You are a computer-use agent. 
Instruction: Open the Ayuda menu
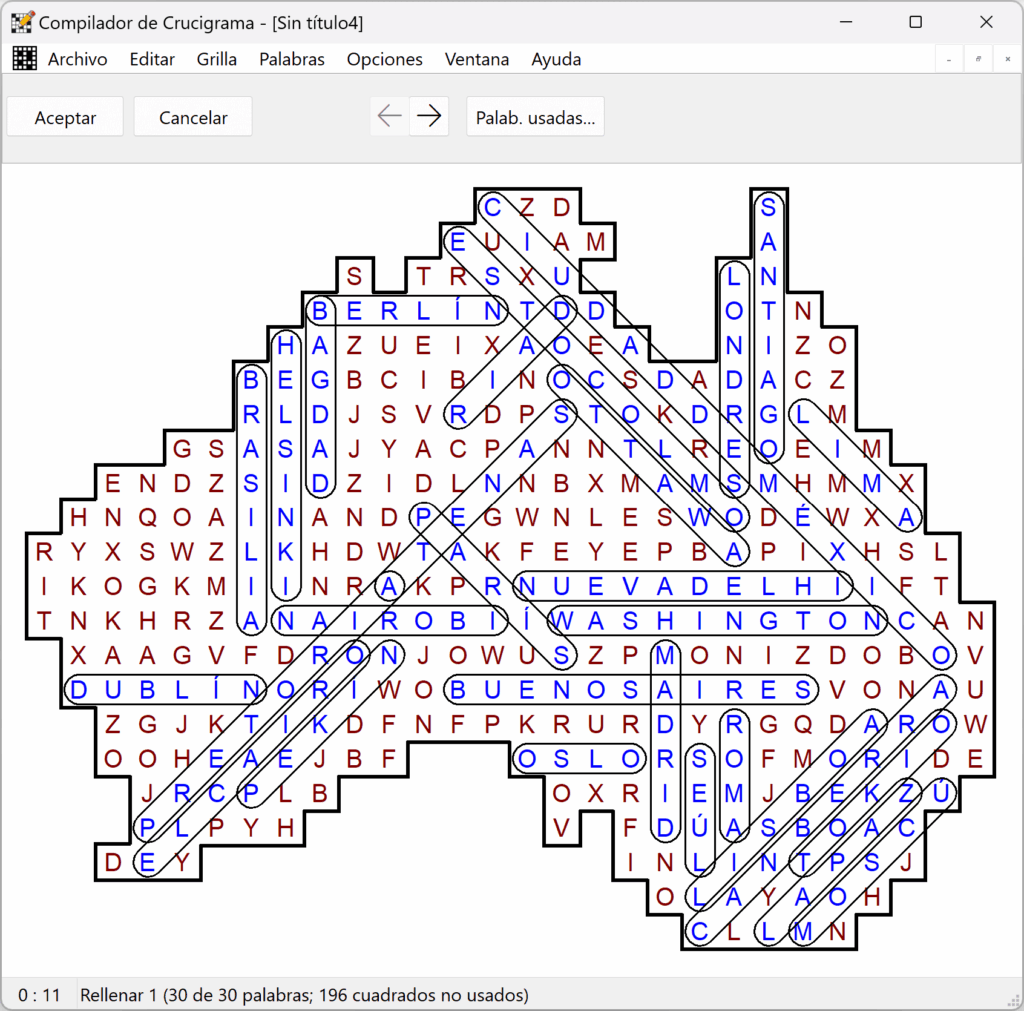point(556,59)
